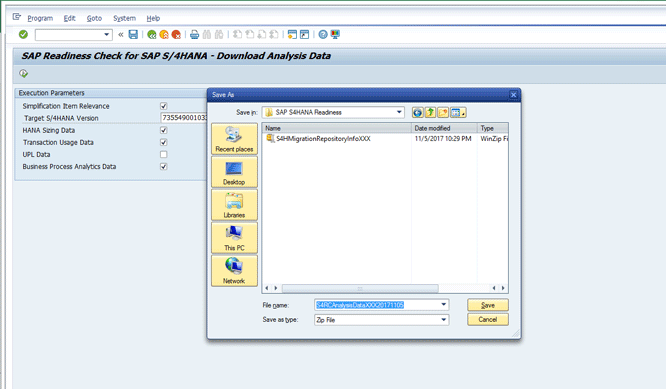Click the Last Page icon
The height and width of the screenshot is (389, 666).
pyautogui.click(x=274, y=35)
